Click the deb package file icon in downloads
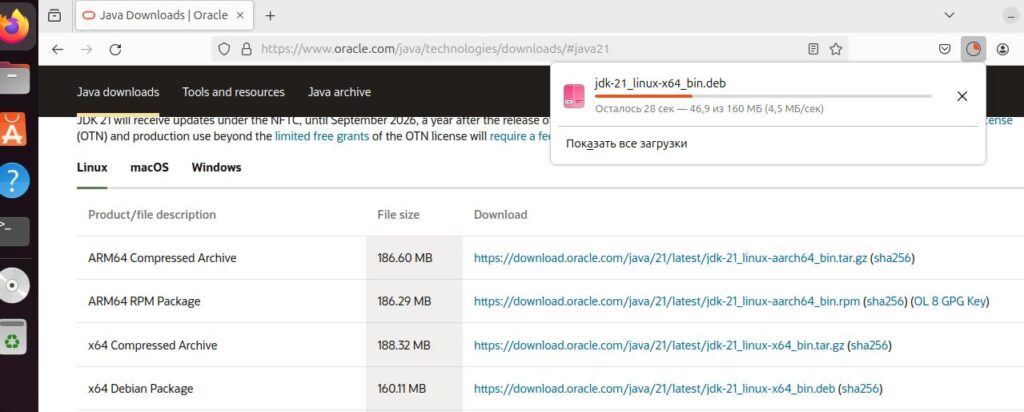 pyautogui.click(x=574, y=96)
